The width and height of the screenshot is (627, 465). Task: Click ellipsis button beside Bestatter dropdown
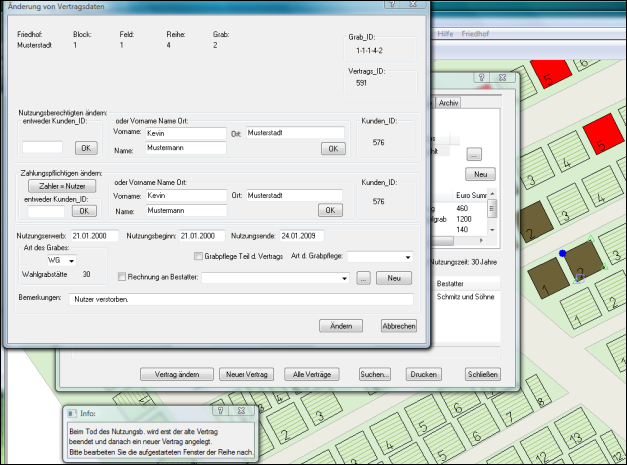pos(363,278)
